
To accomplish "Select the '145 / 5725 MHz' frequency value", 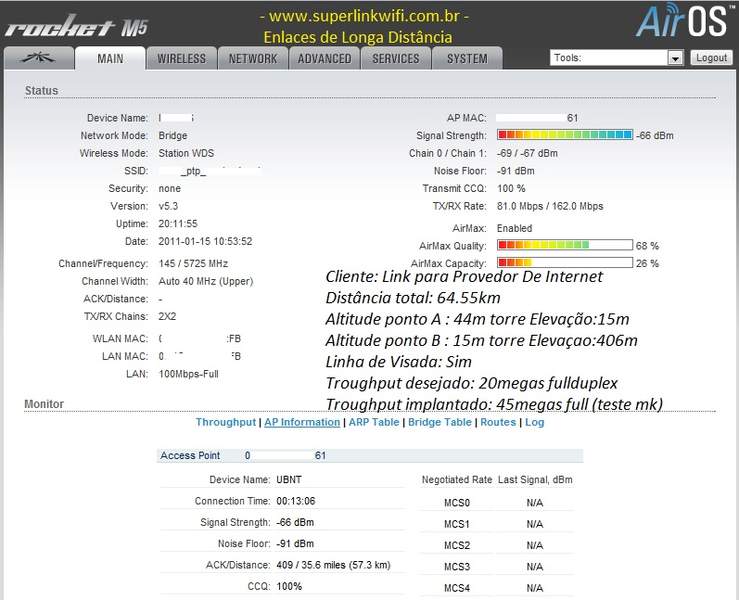I will pyautogui.click(x=193, y=263).
